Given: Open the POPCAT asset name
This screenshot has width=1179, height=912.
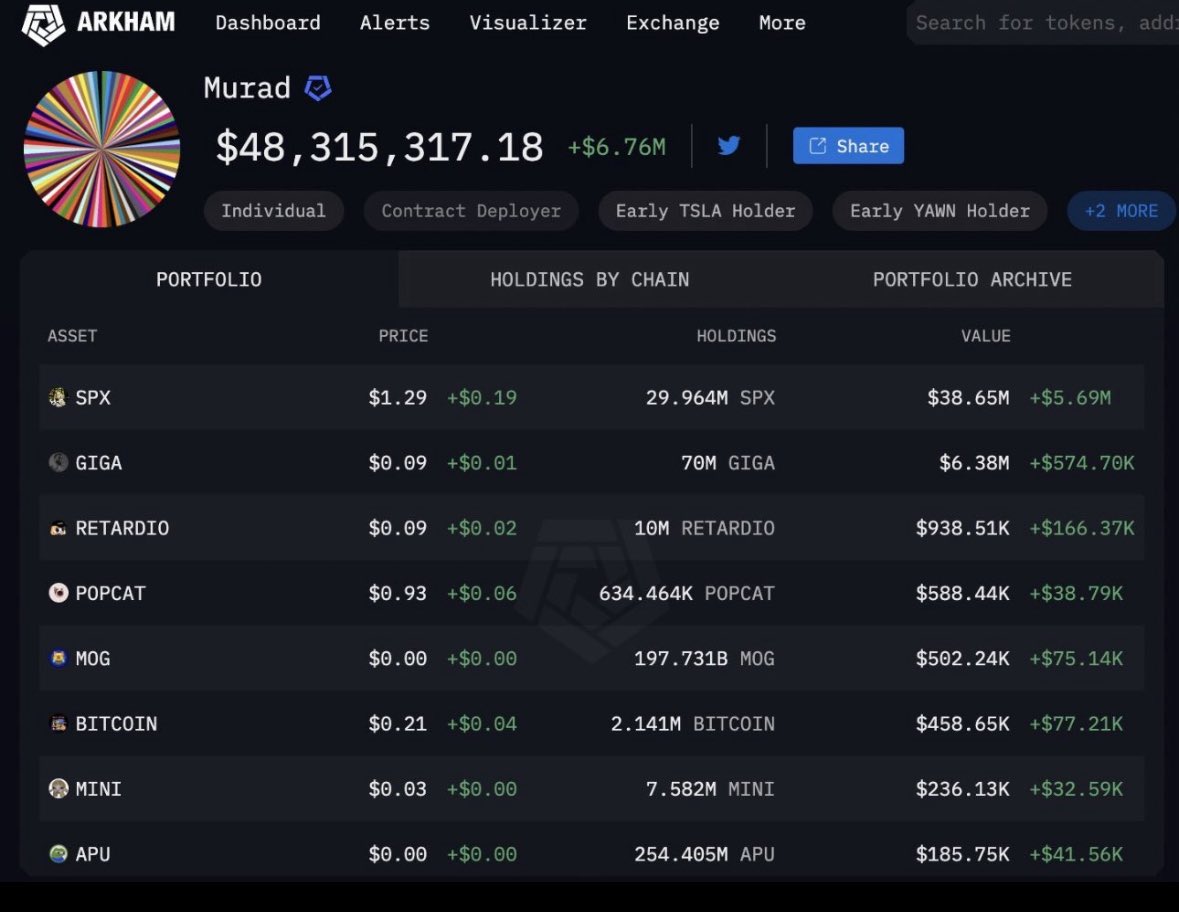Looking at the screenshot, I should (111, 594).
